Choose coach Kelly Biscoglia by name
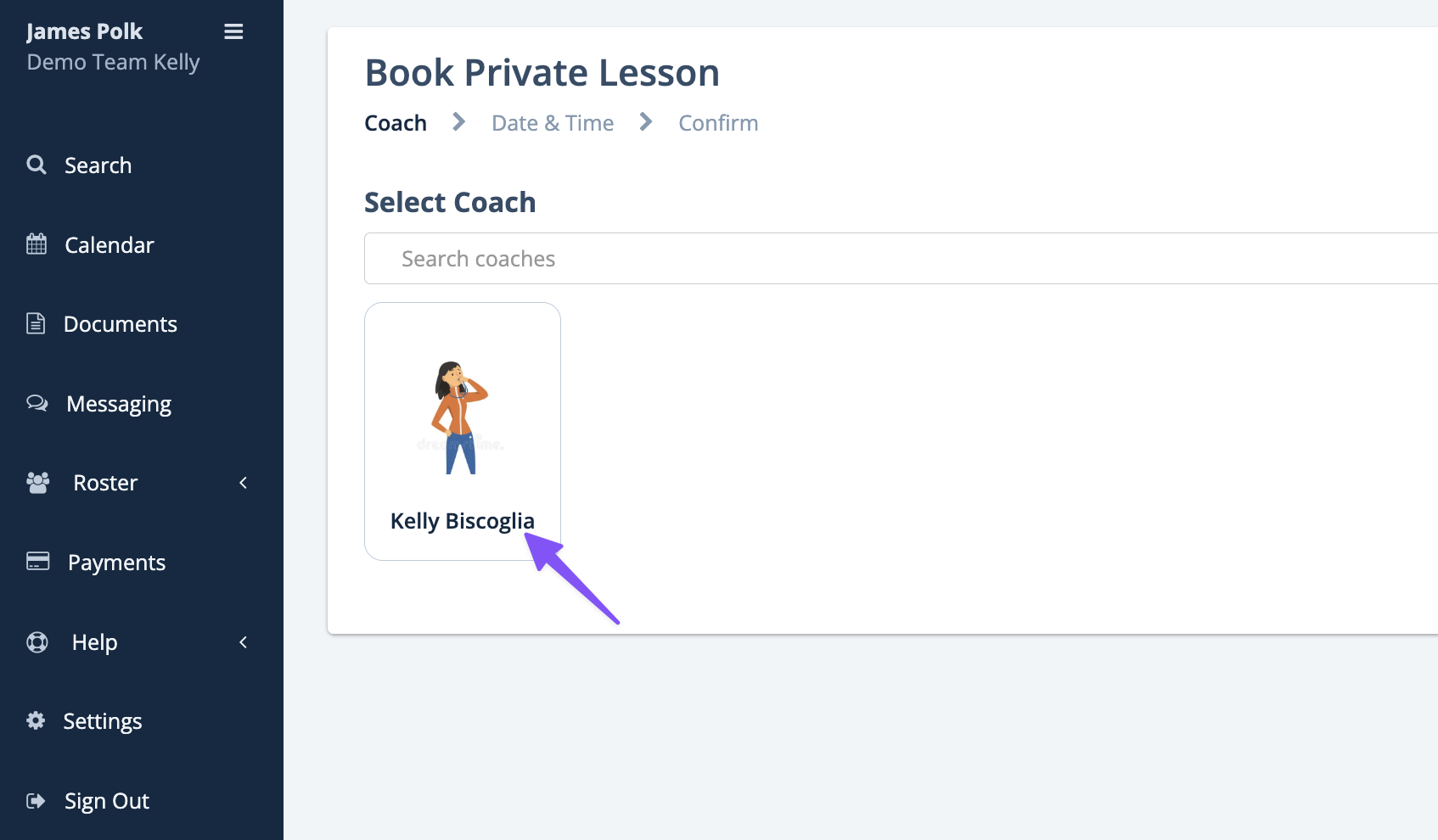Viewport: 1438px width, 840px height. tap(463, 521)
